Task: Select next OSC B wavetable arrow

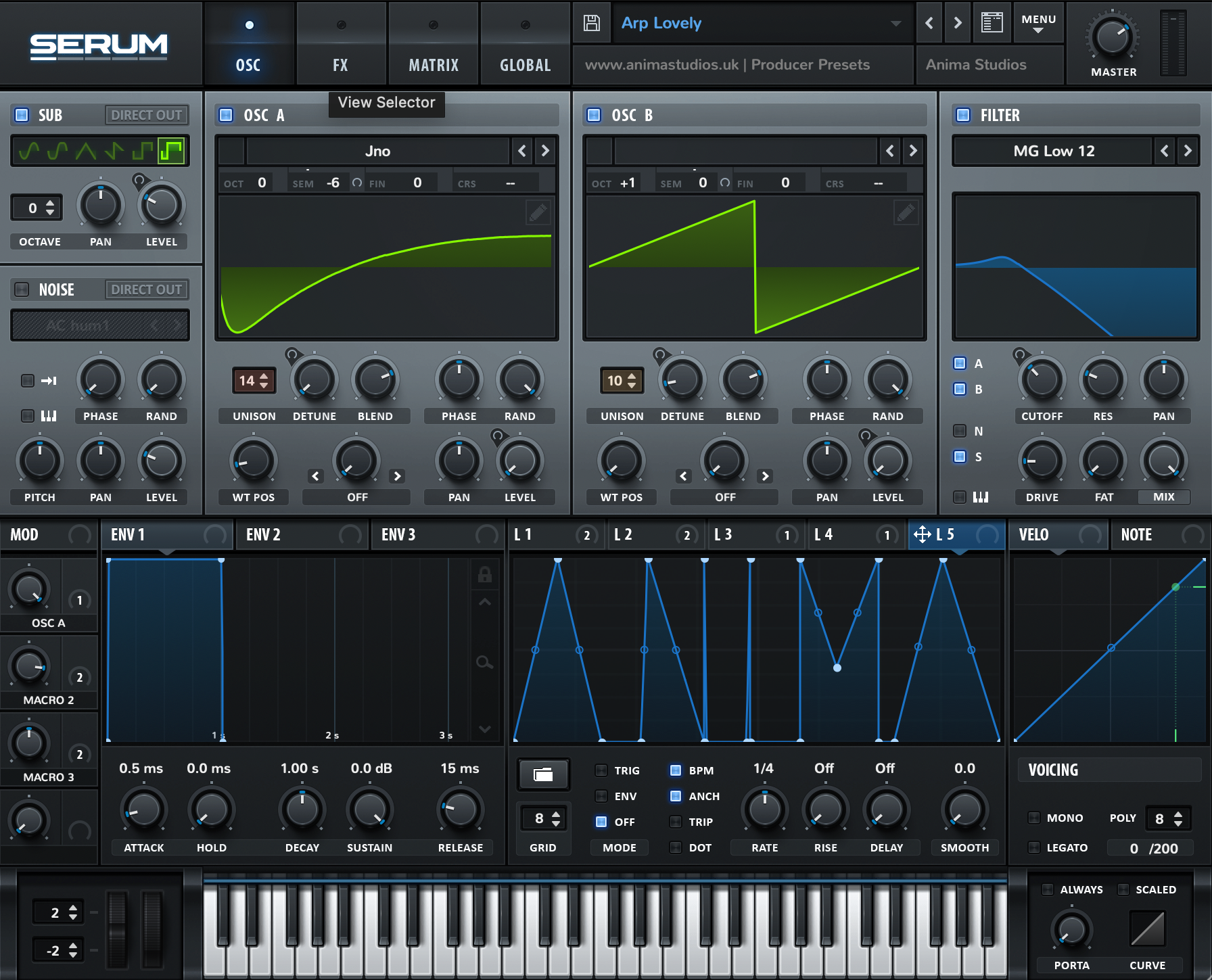Action: click(x=913, y=151)
